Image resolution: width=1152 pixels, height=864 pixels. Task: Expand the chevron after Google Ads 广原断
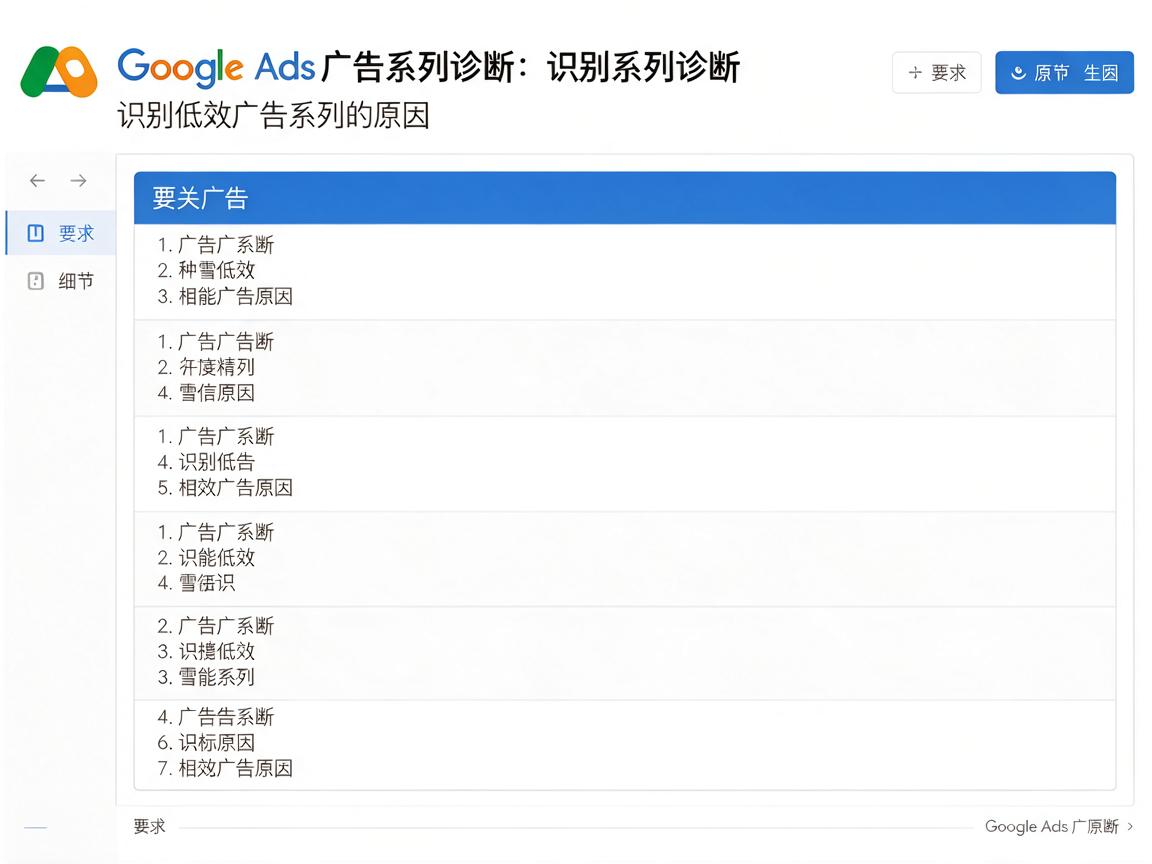pos(1130,827)
